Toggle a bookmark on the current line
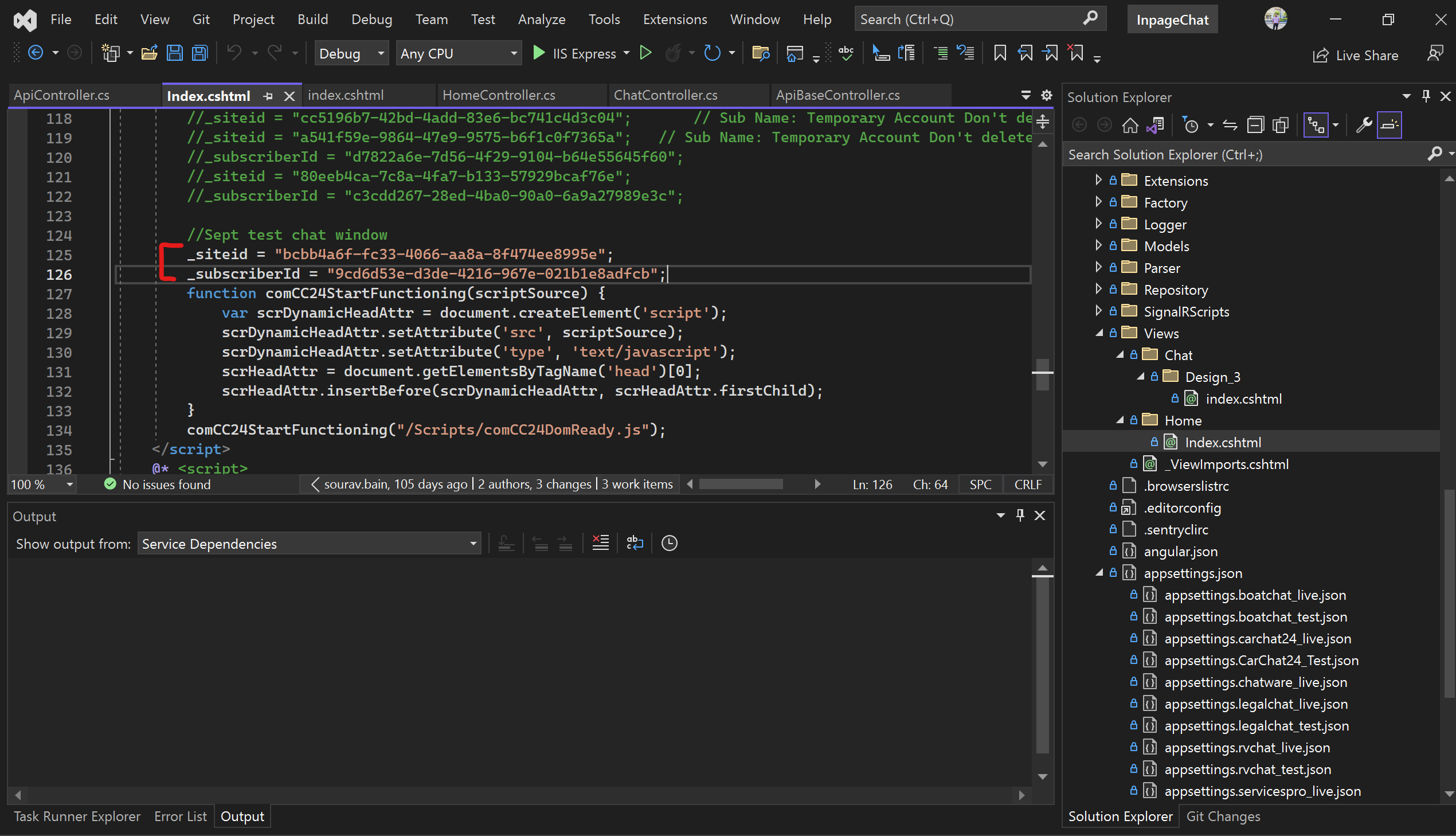 tap(1000, 53)
